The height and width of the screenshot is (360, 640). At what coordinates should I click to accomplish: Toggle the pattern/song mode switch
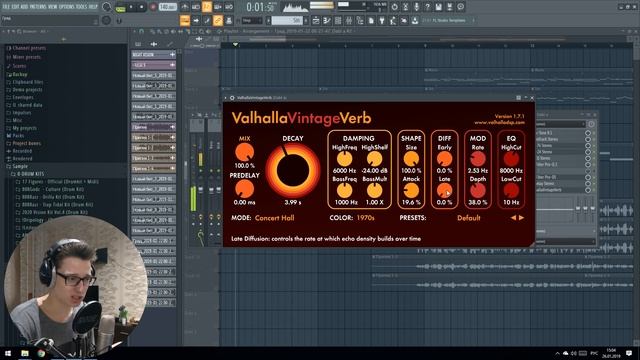[120, 7]
